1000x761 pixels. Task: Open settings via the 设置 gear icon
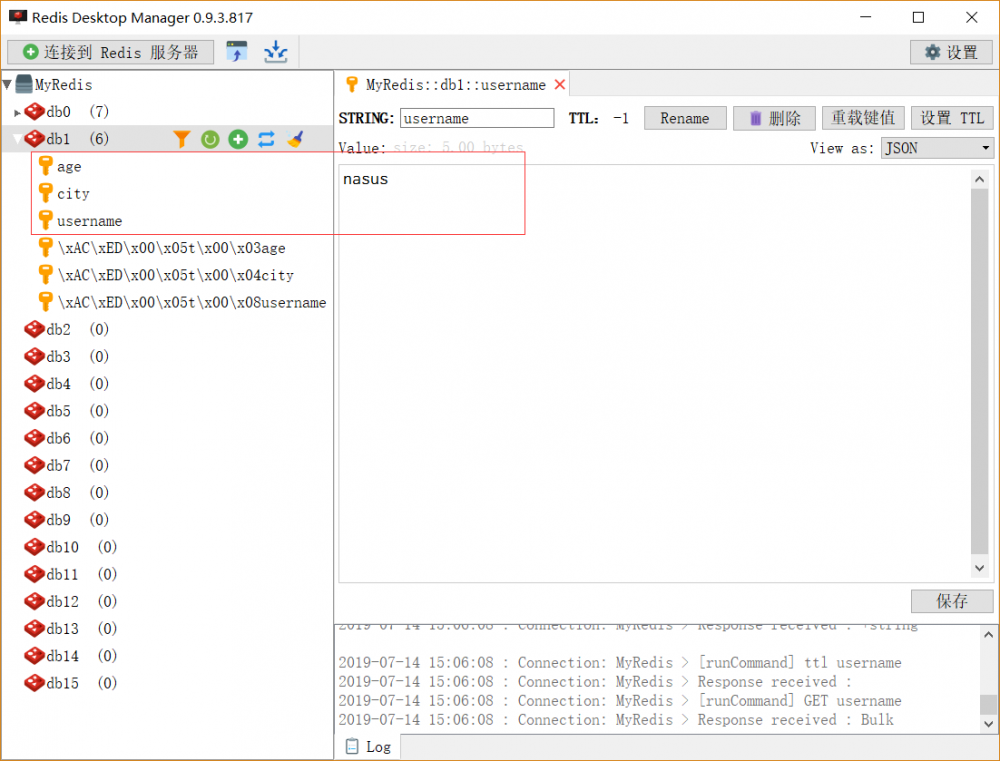pyautogui.click(x=950, y=51)
